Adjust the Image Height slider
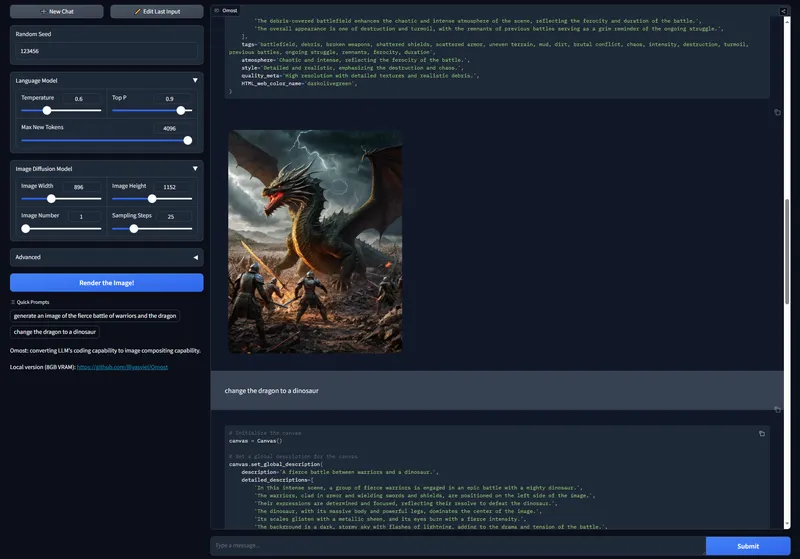The height and width of the screenshot is (559, 800). 152,199
